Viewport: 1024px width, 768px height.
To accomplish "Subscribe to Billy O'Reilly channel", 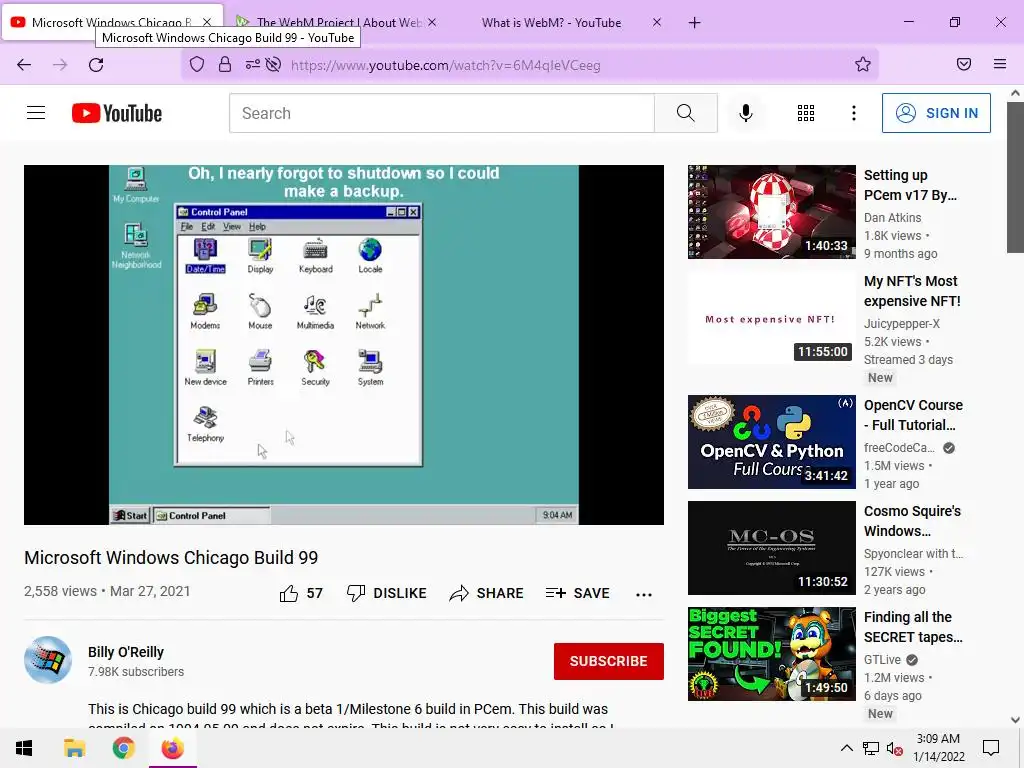I will tap(609, 661).
